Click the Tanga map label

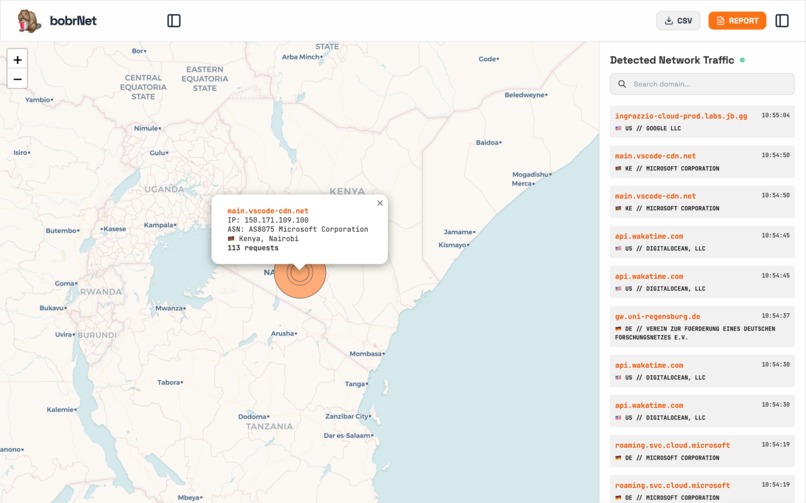[x=355, y=384]
